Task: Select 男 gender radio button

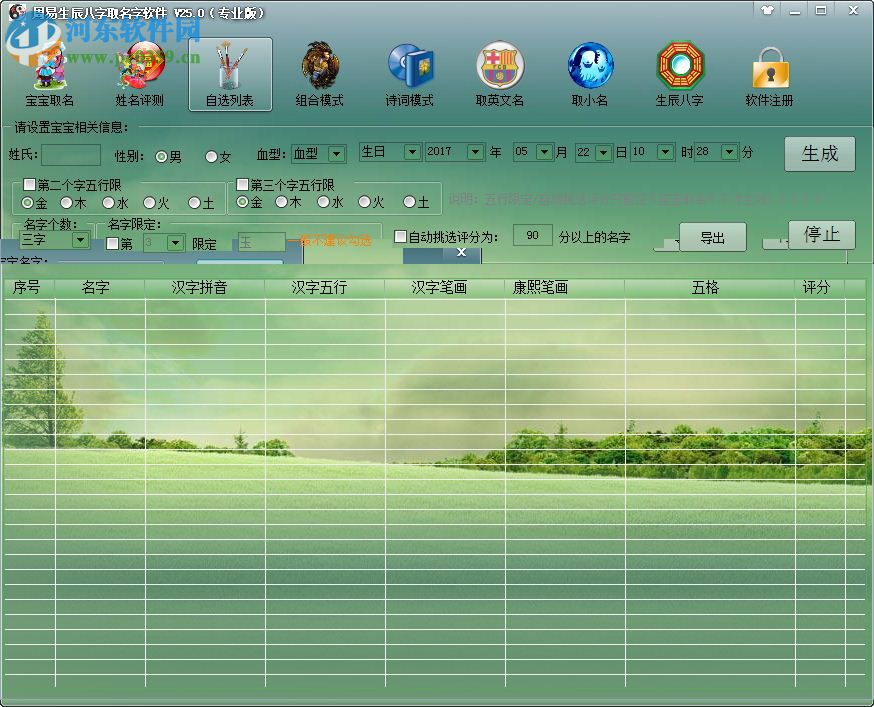Action: click(161, 157)
